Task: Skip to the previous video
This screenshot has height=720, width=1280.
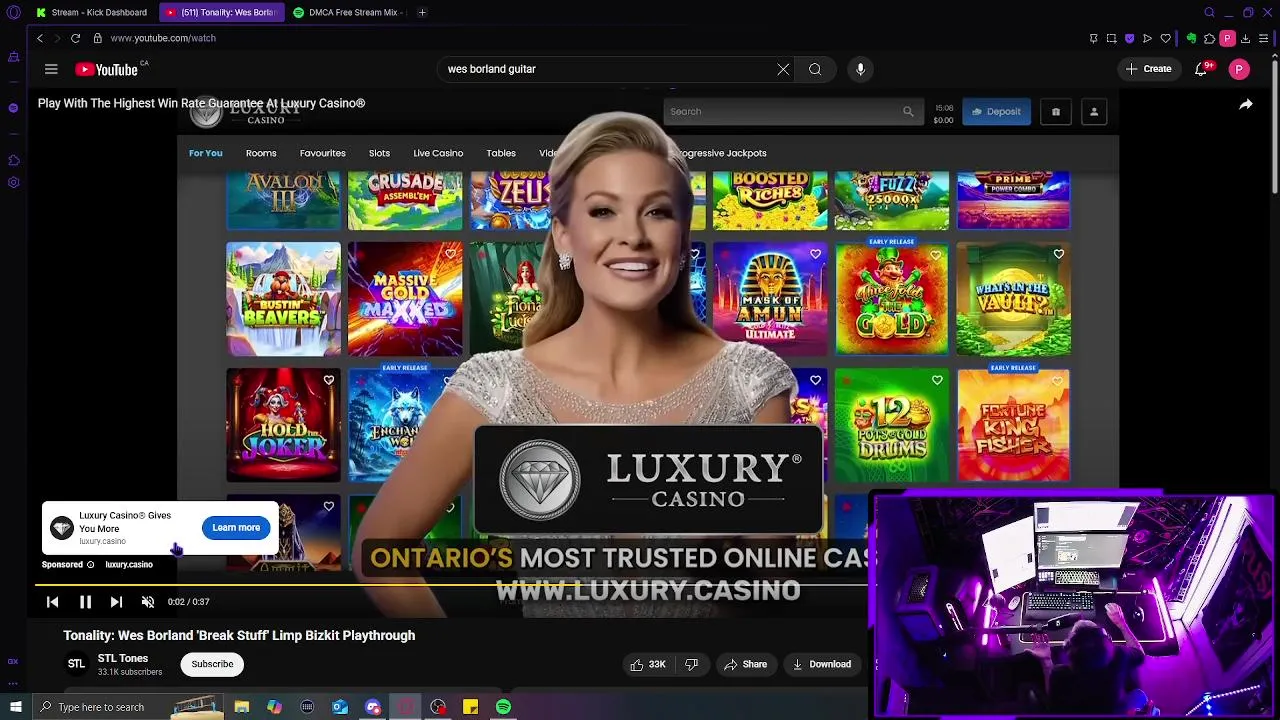Action: tap(52, 602)
